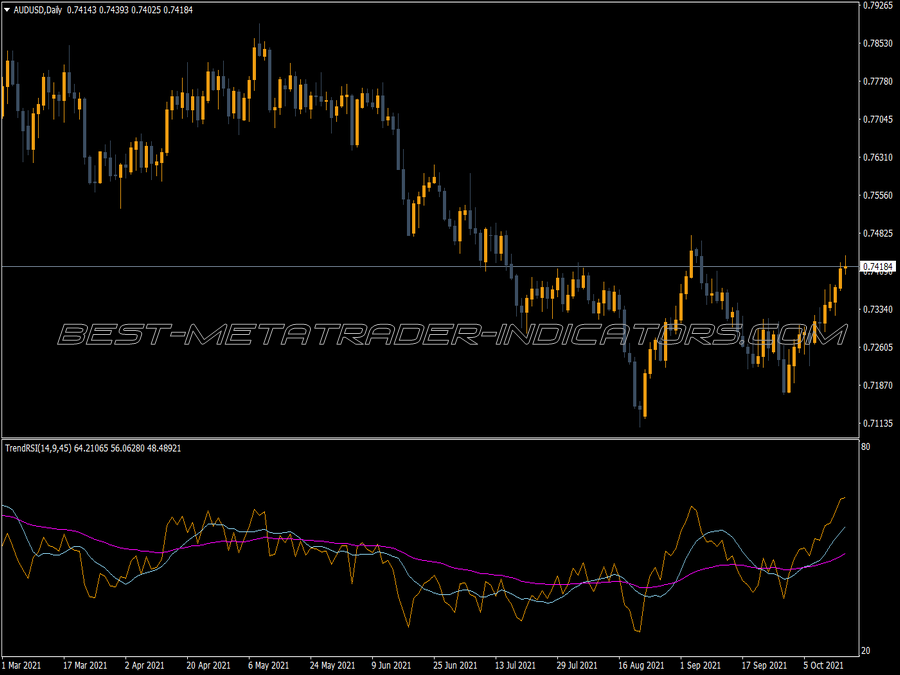Click the 2 Apr 2021 date label

pyautogui.click(x=144, y=666)
